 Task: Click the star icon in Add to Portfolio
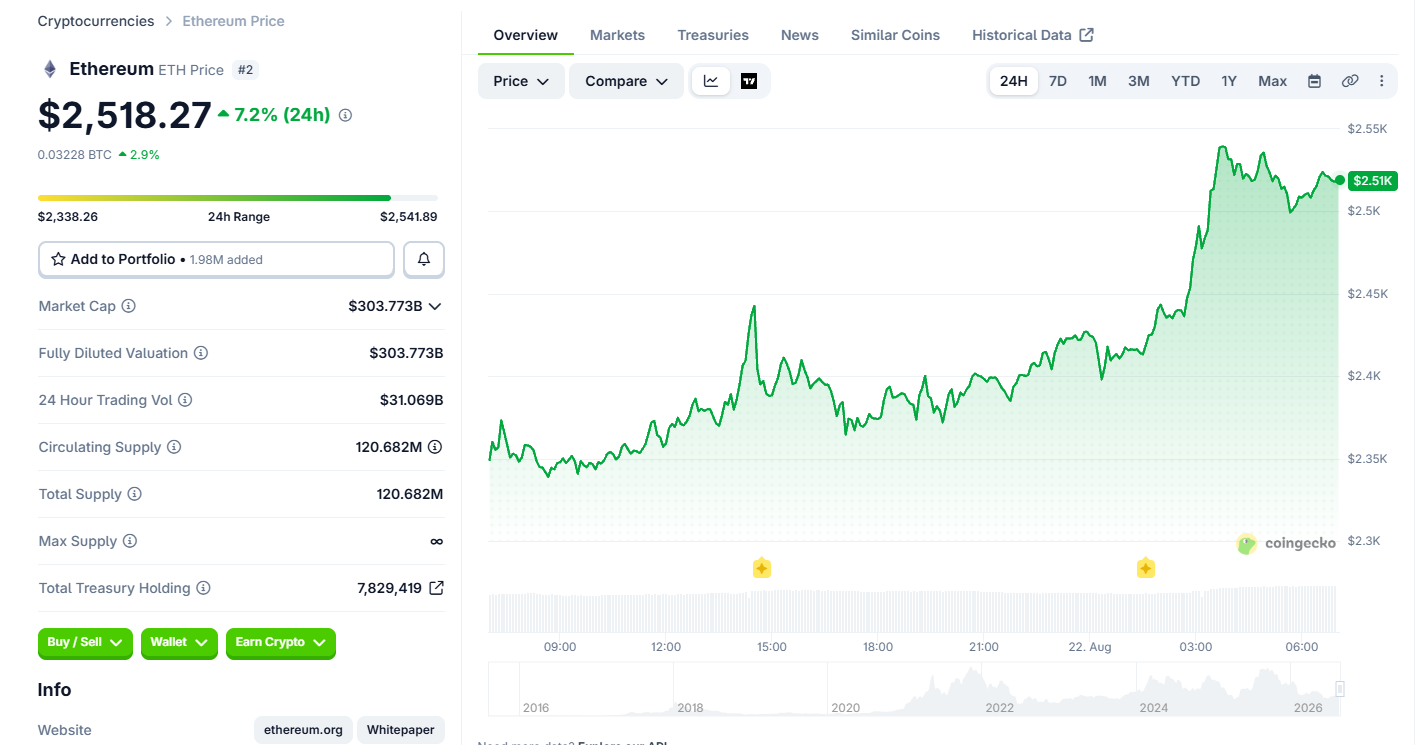(x=59, y=259)
